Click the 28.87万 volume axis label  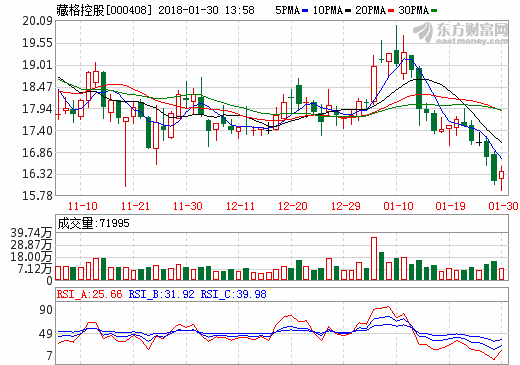[x=31, y=245]
